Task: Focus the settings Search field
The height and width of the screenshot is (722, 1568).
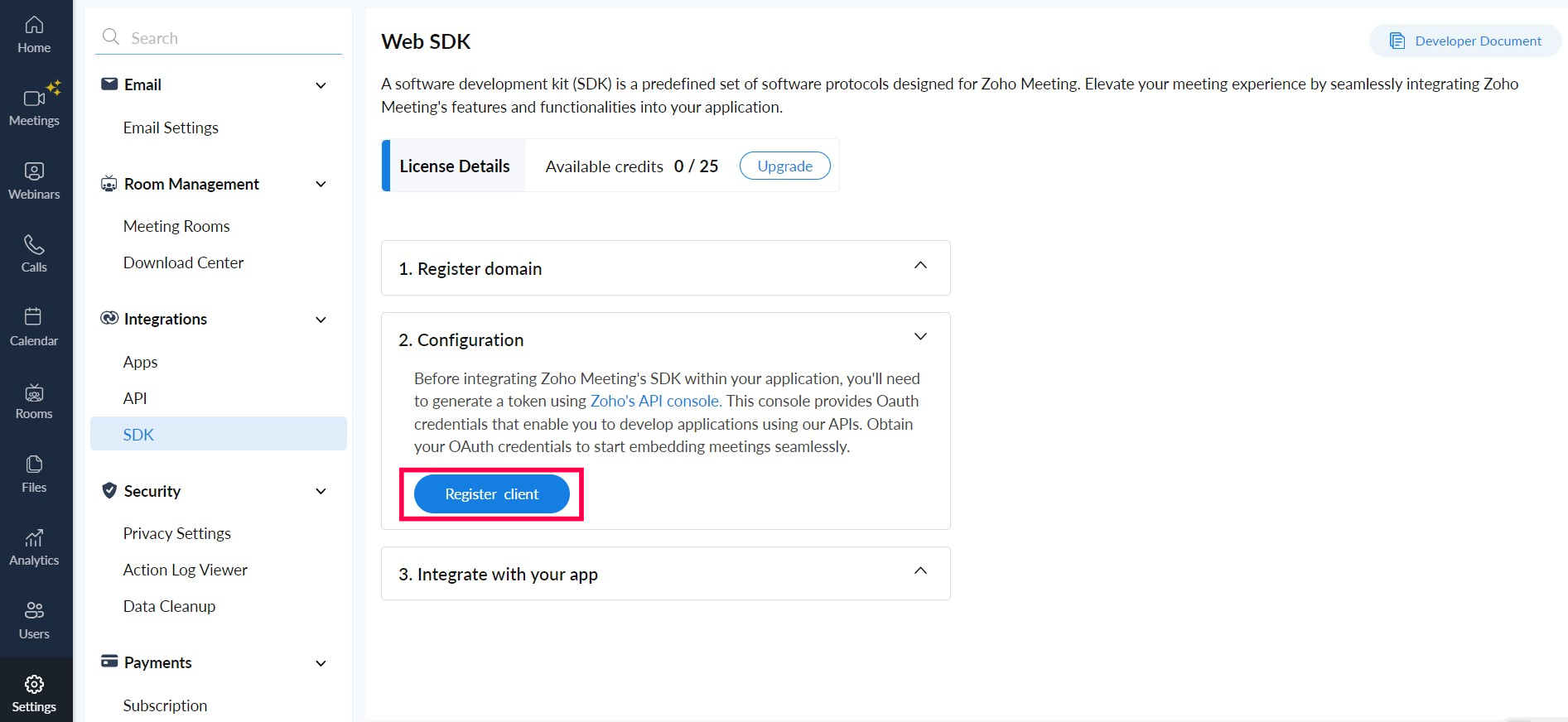Action: (219, 38)
